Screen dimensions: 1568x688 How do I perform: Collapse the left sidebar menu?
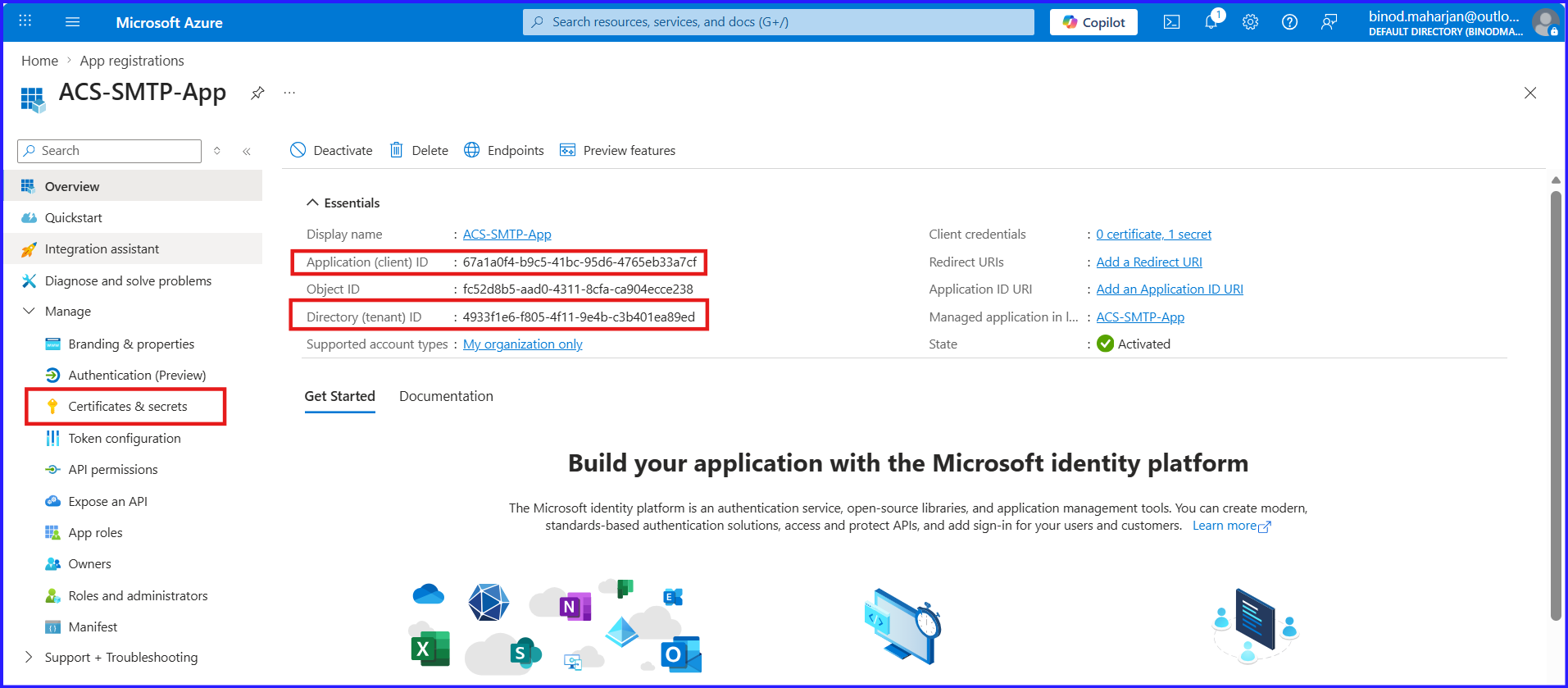click(246, 151)
